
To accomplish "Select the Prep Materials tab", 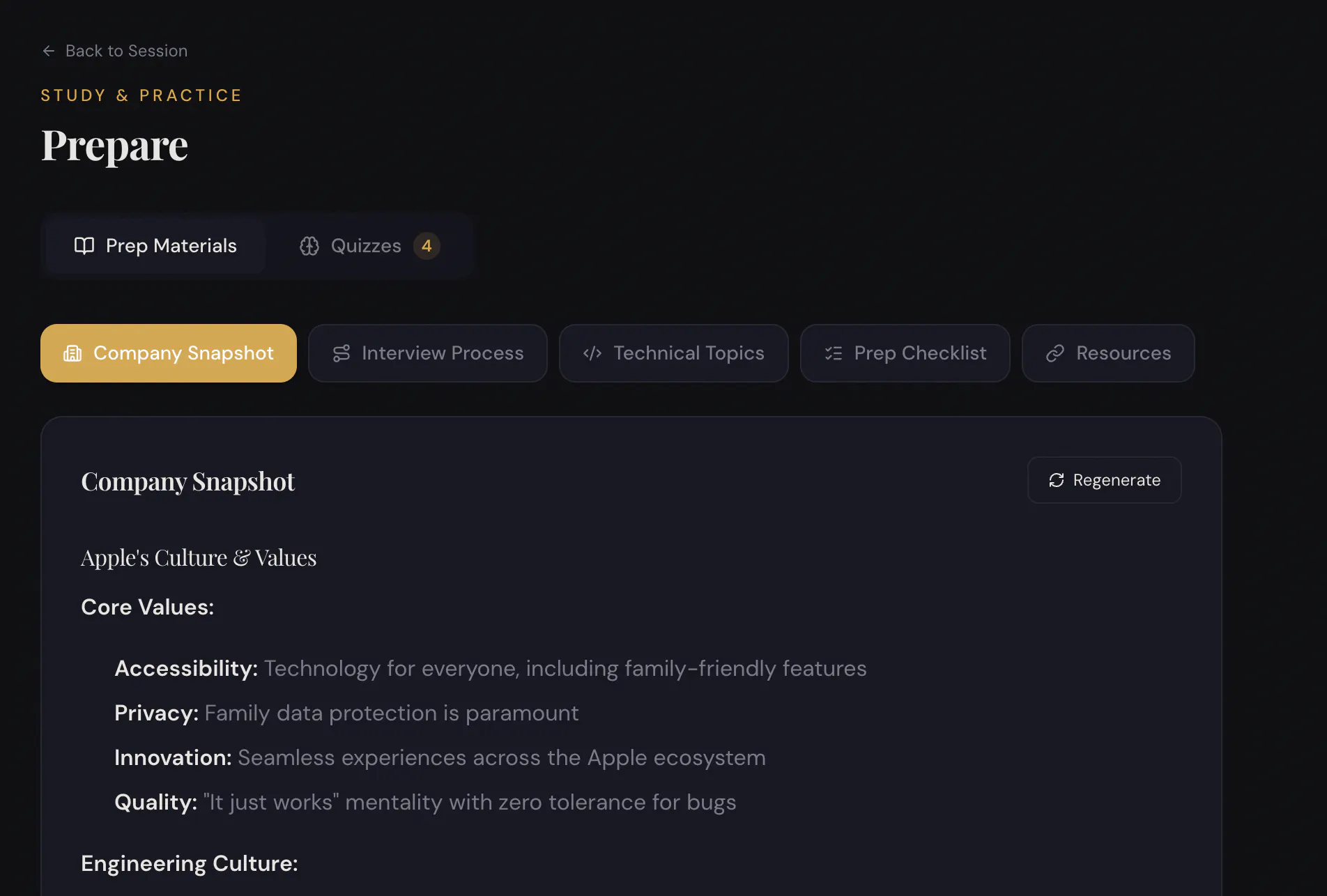I will 155,246.
